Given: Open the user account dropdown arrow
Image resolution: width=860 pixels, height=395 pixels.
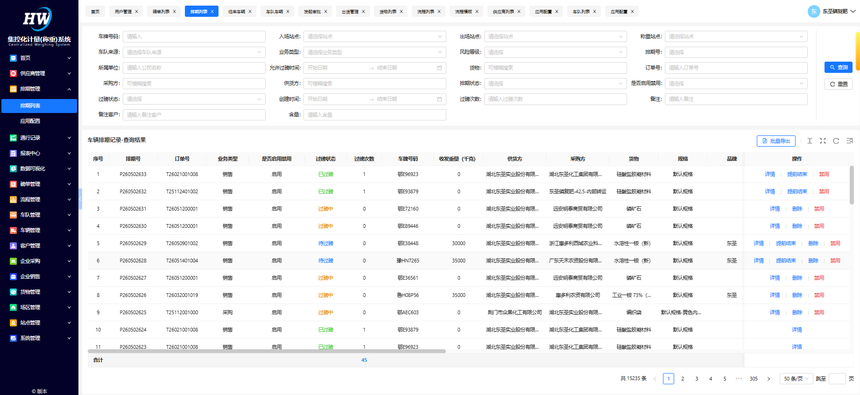Looking at the screenshot, I should click(x=853, y=11).
